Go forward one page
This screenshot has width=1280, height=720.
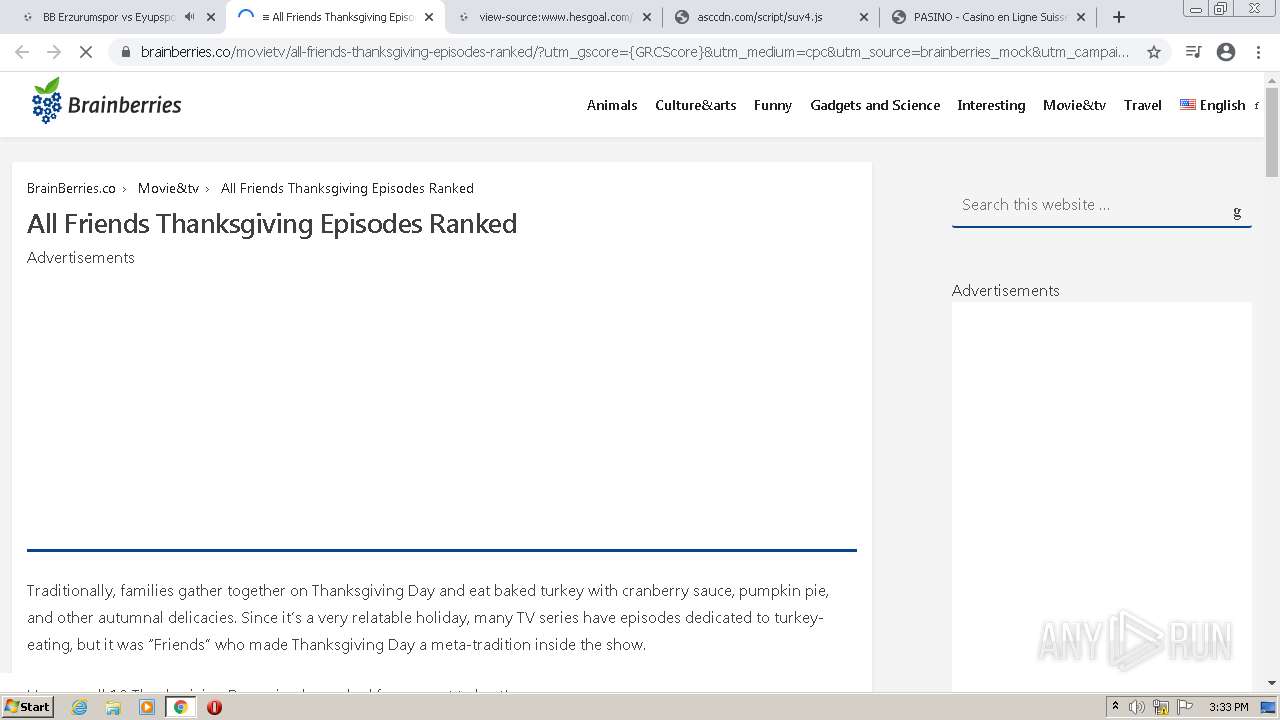click(54, 52)
